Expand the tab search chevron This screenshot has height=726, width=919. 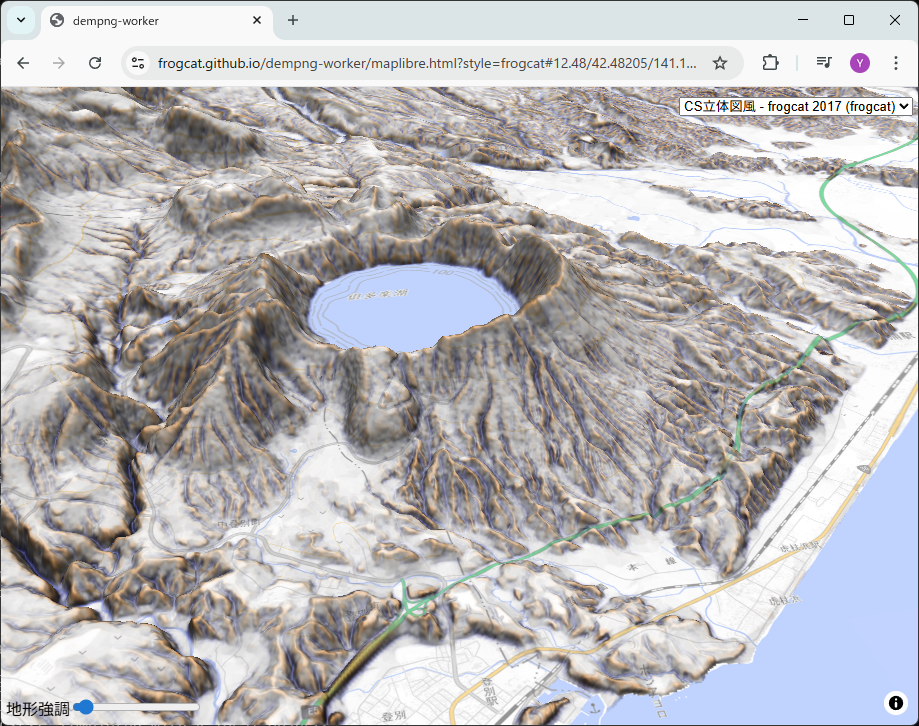[x=21, y=21]
